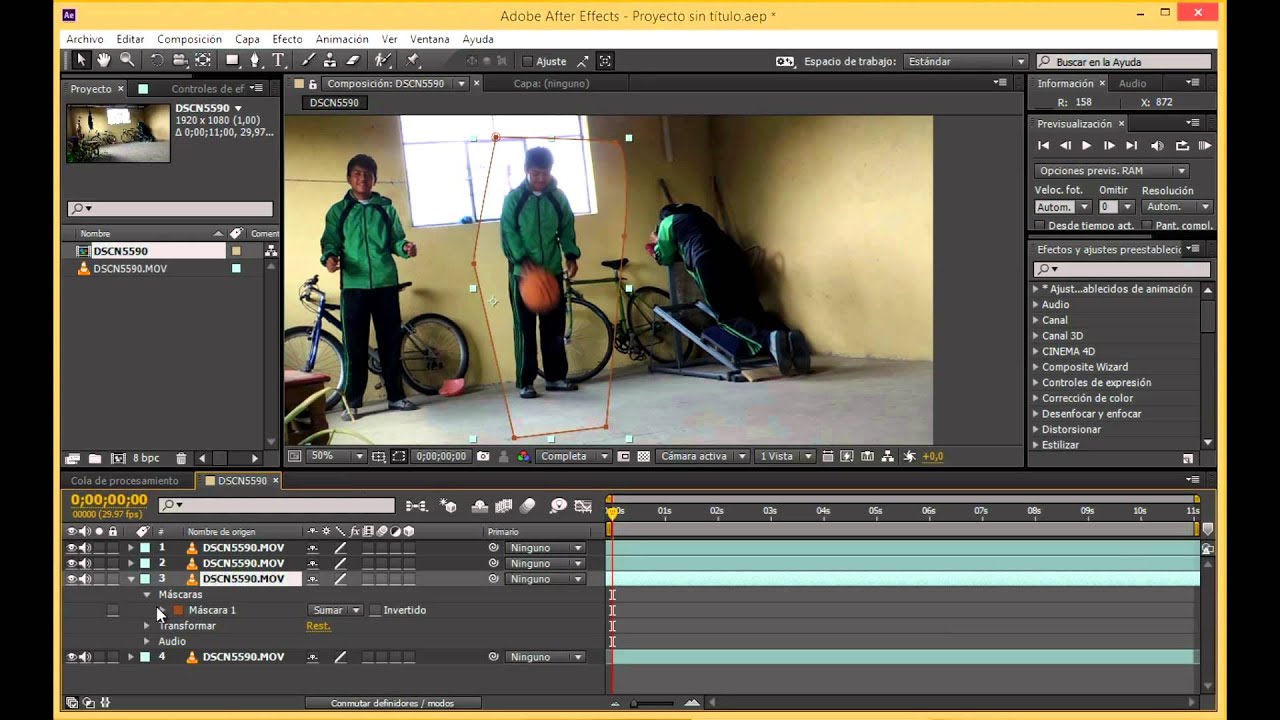The image size is (1280, 720).
Task: Enable Desde tiempo act. checkbox
Action: pos(1040,225)
